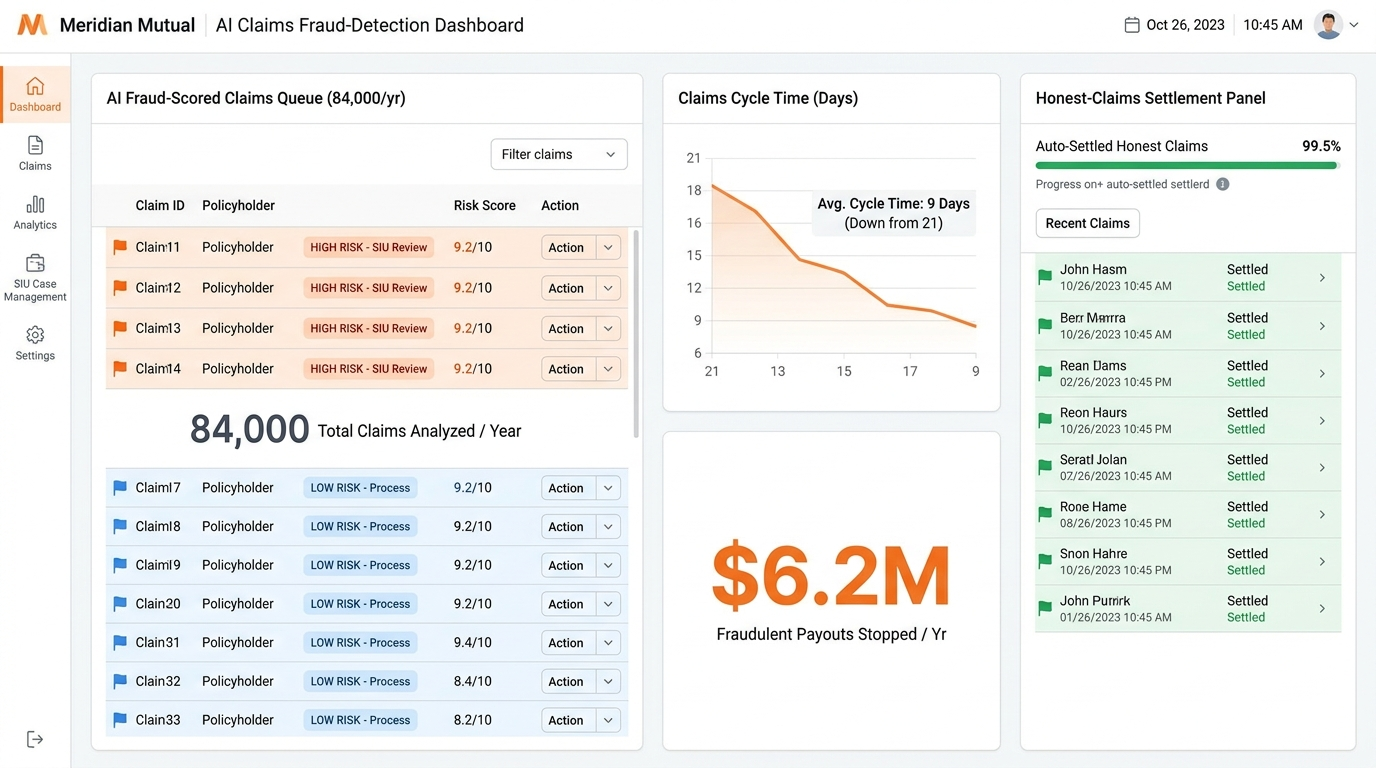Click the info icon near auto-settled progress text
Viewport: 1376px width, 768px height.
tap(1222, 184)
